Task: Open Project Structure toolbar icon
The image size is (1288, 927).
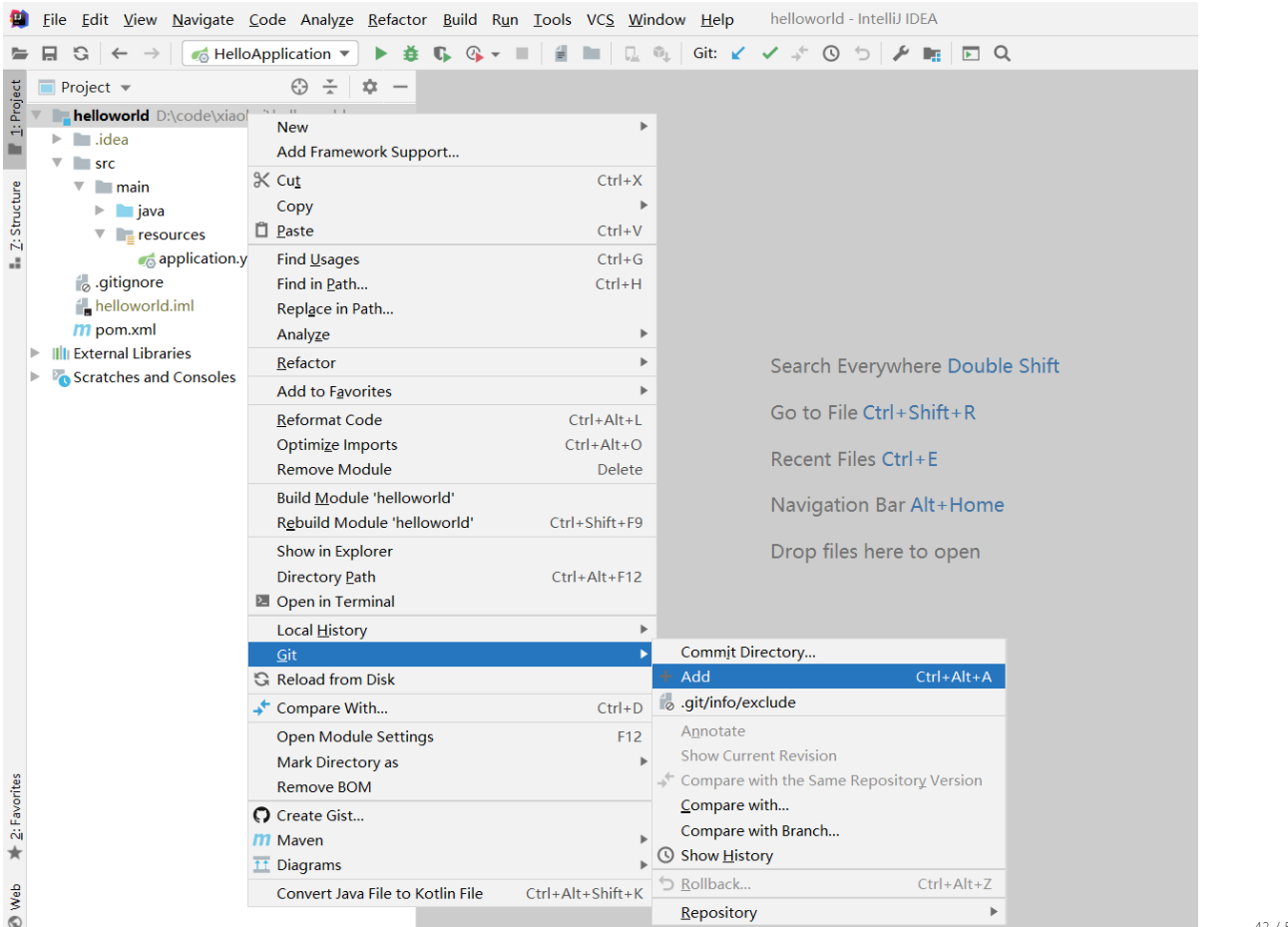Action: pos(932,54)
